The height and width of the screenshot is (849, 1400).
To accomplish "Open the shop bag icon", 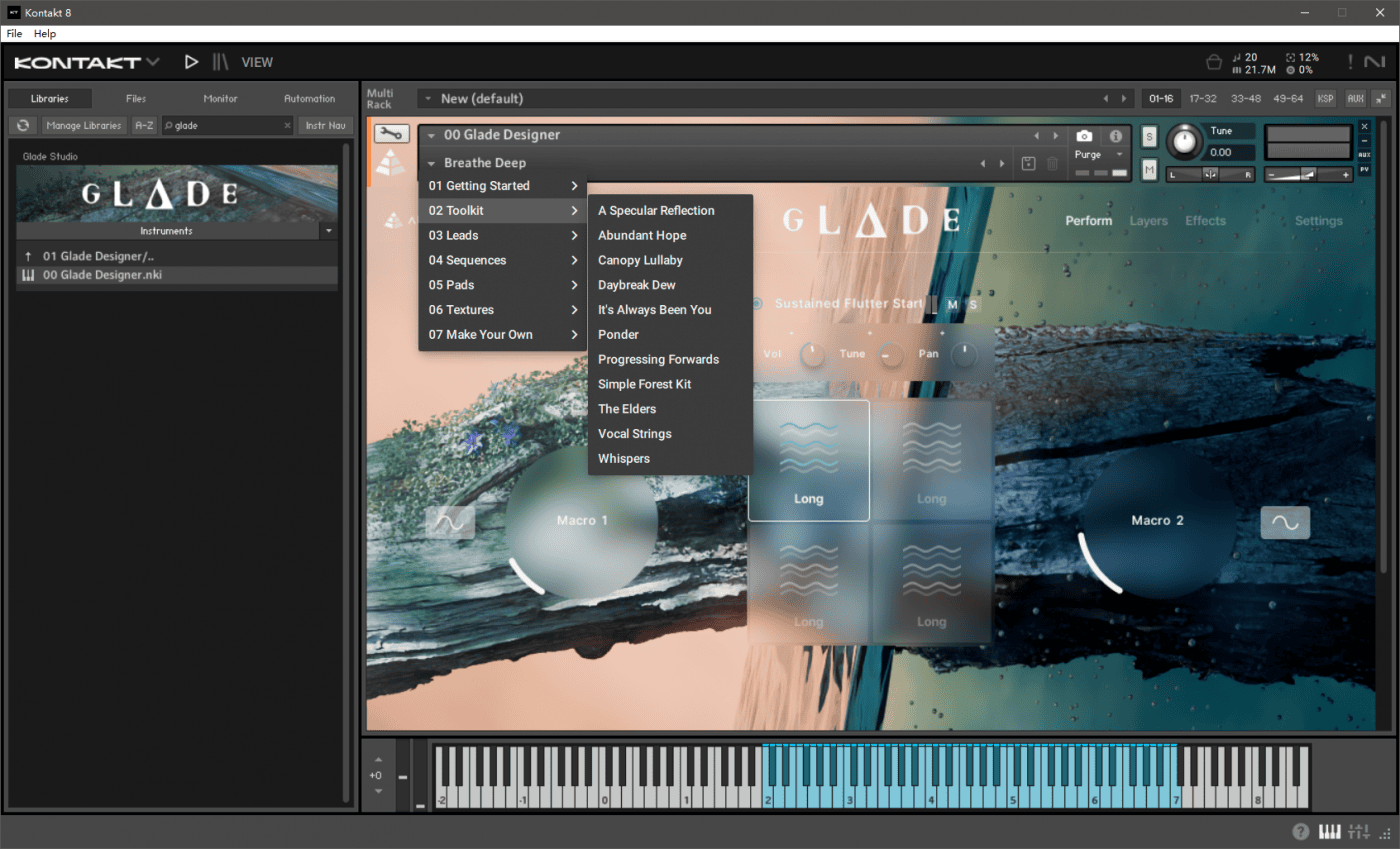I will tap(1214, 63).
